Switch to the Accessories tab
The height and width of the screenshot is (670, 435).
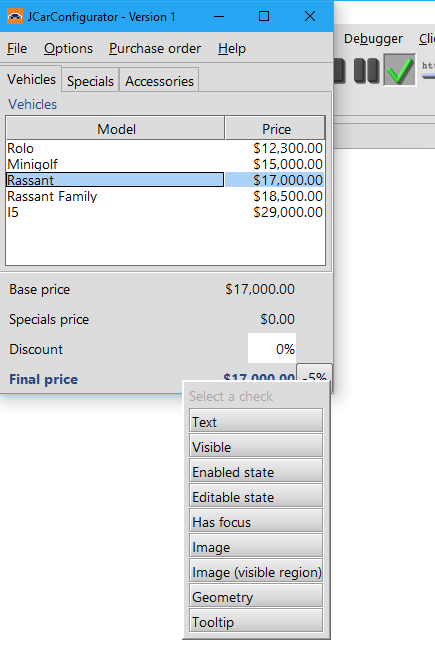pos(159,81)
